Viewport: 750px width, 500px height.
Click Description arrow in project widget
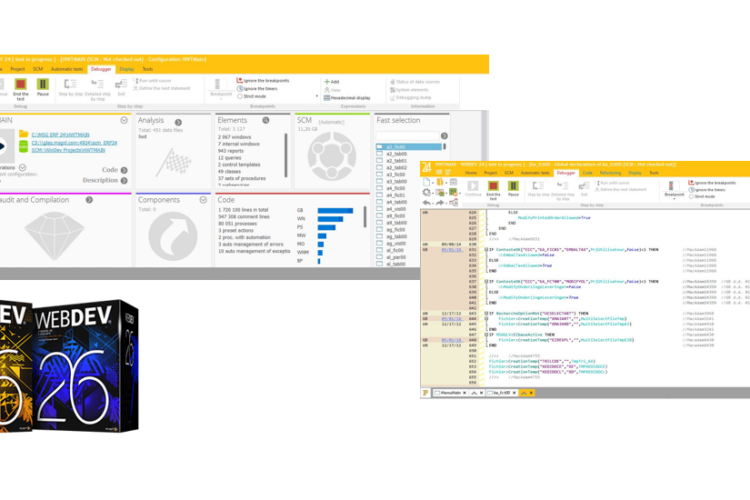pos(124,180)
